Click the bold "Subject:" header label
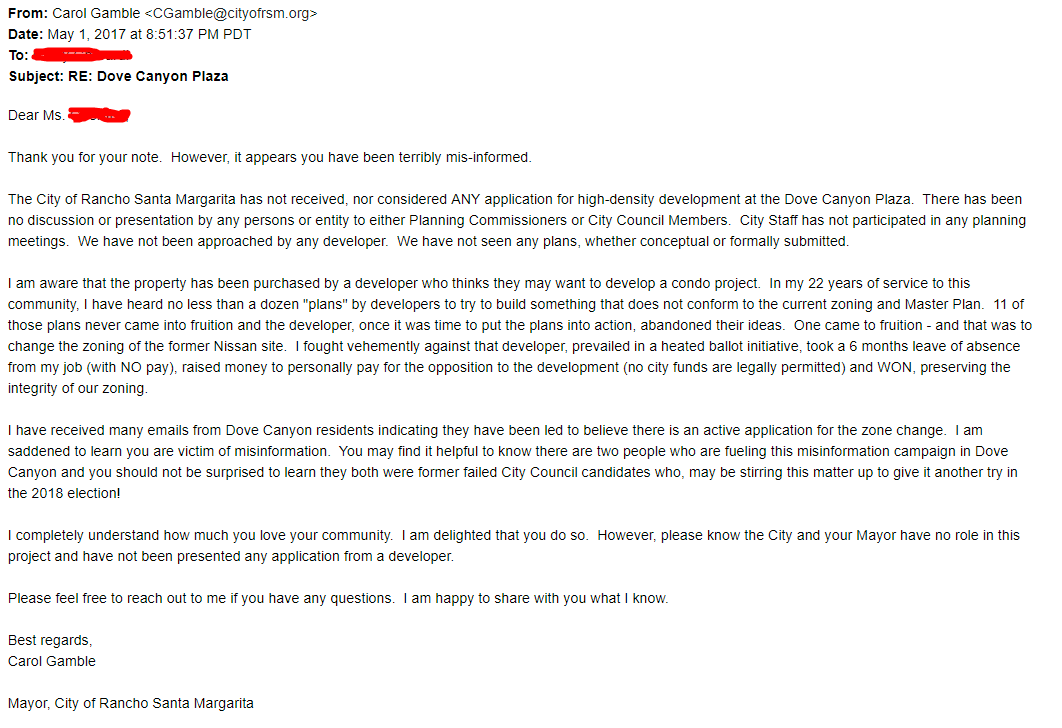1062x728 pixels. click(36, 76)
